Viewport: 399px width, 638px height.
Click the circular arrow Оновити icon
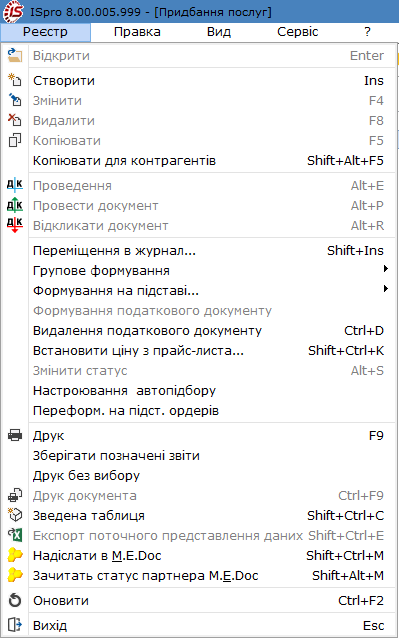(15, 601)
